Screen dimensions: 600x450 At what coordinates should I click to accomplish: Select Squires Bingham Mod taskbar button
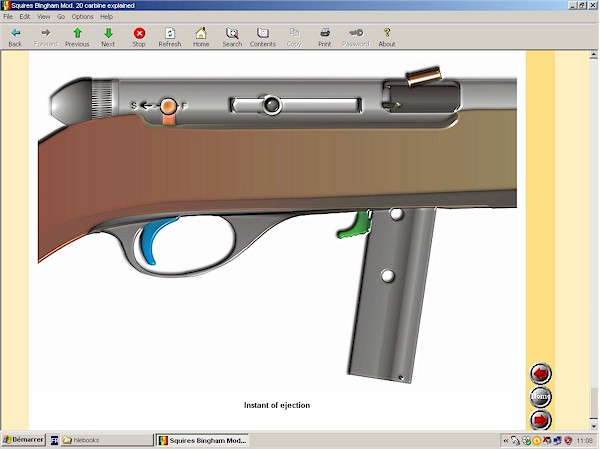coord(203,440)
